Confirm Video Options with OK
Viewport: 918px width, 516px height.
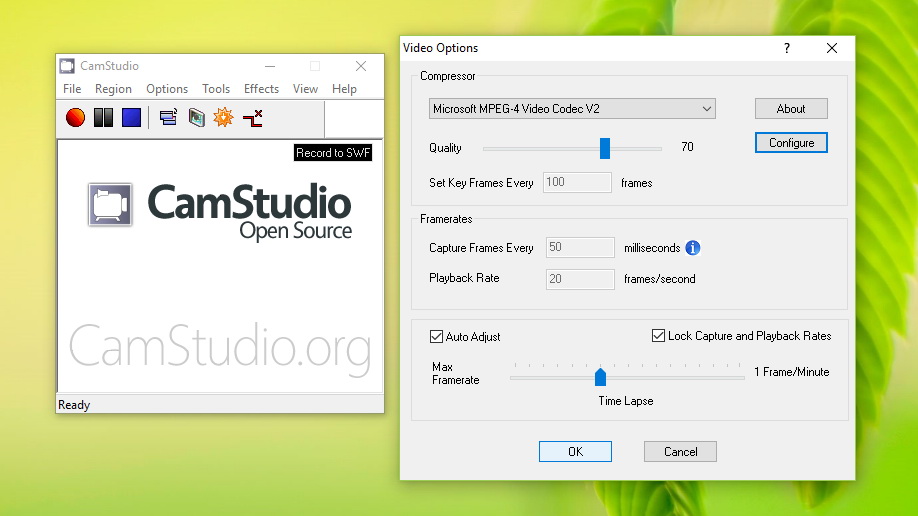(575, 451)
